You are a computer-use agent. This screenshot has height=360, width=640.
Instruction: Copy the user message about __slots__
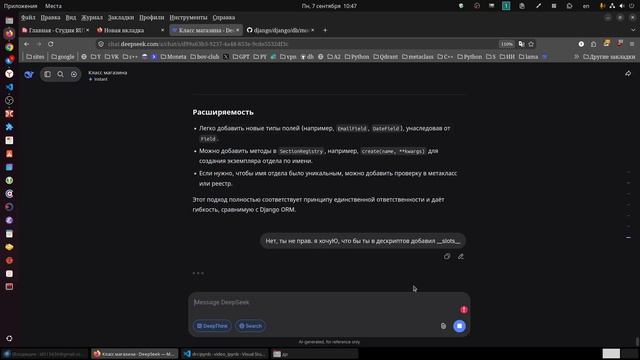(x=447, y=256)
